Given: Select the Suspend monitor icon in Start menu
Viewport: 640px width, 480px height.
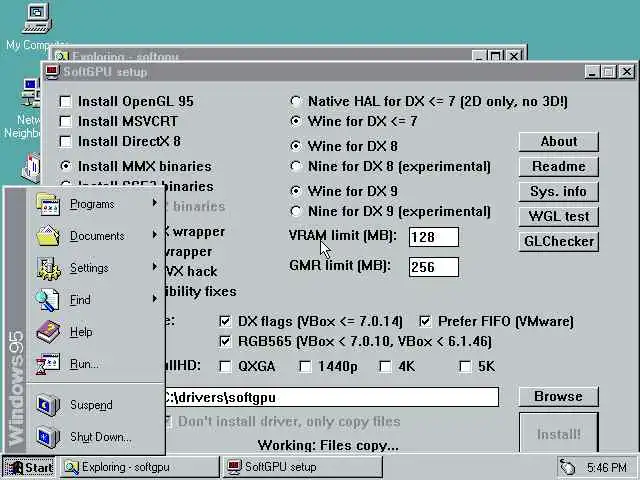Looking at the screenshot, I should [48, 405].
